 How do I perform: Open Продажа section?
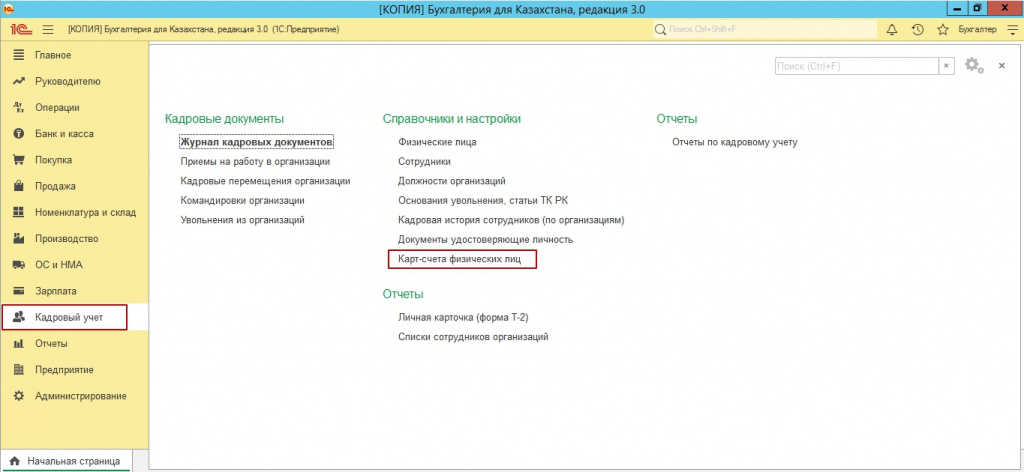point(74,186)
